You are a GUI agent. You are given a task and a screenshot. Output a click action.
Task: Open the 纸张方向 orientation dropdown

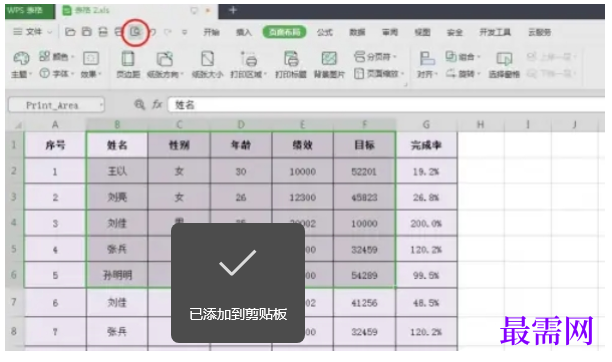pos(165,64)
